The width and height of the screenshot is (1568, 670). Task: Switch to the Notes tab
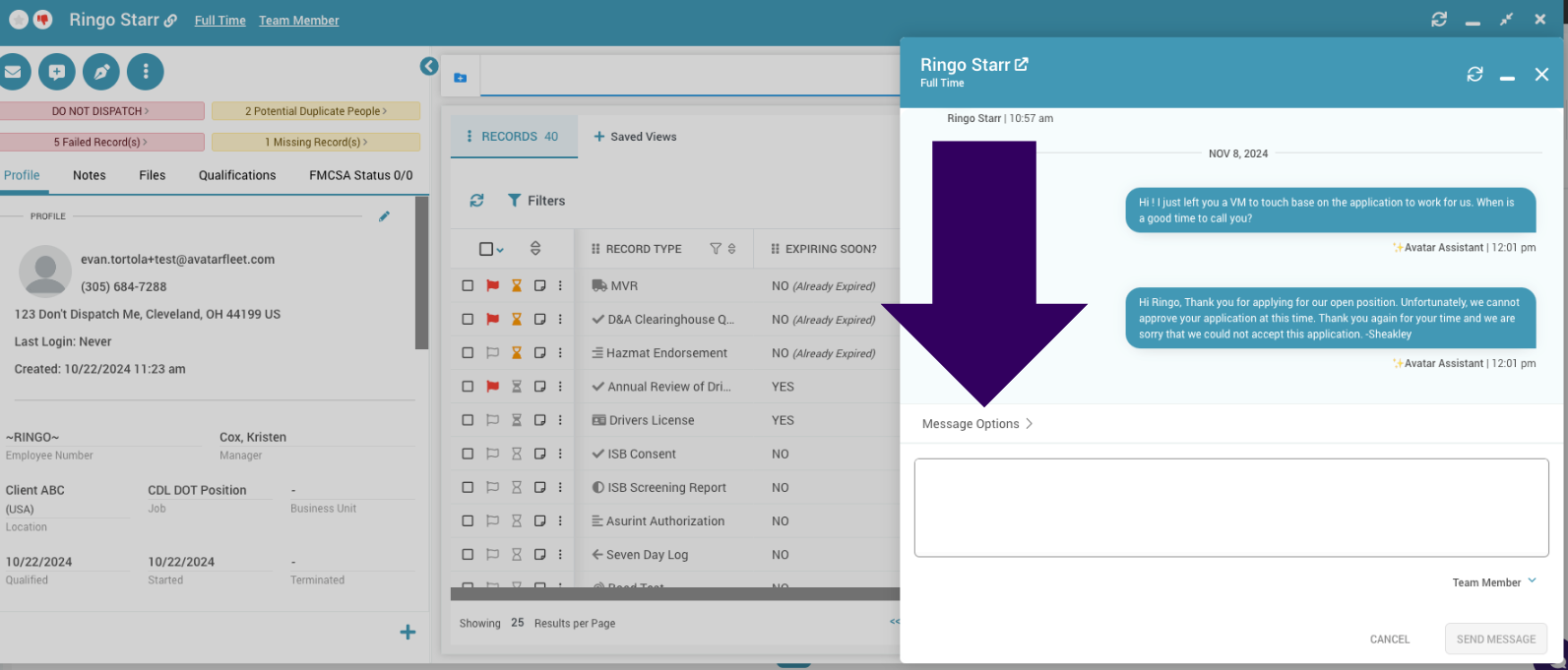[90, 175]
